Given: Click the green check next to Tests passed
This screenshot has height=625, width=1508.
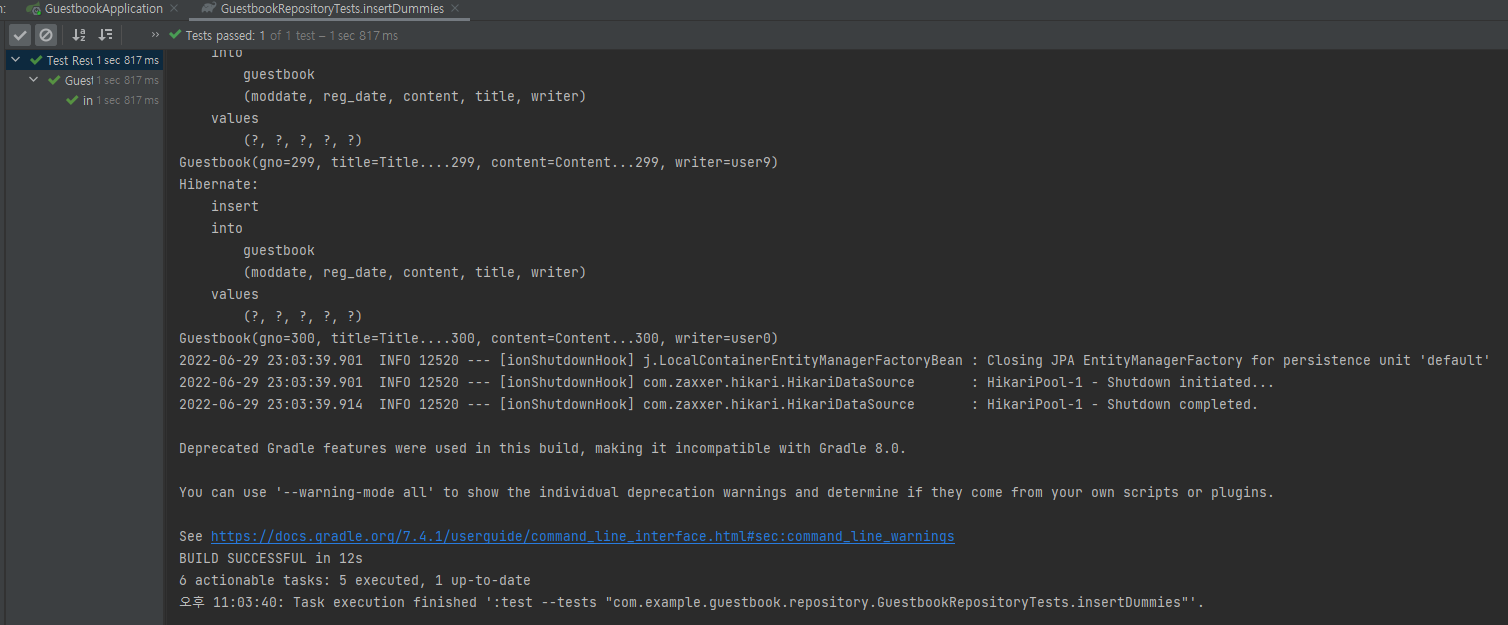Looking at the screenshot, I should click(x=176, y=35).
